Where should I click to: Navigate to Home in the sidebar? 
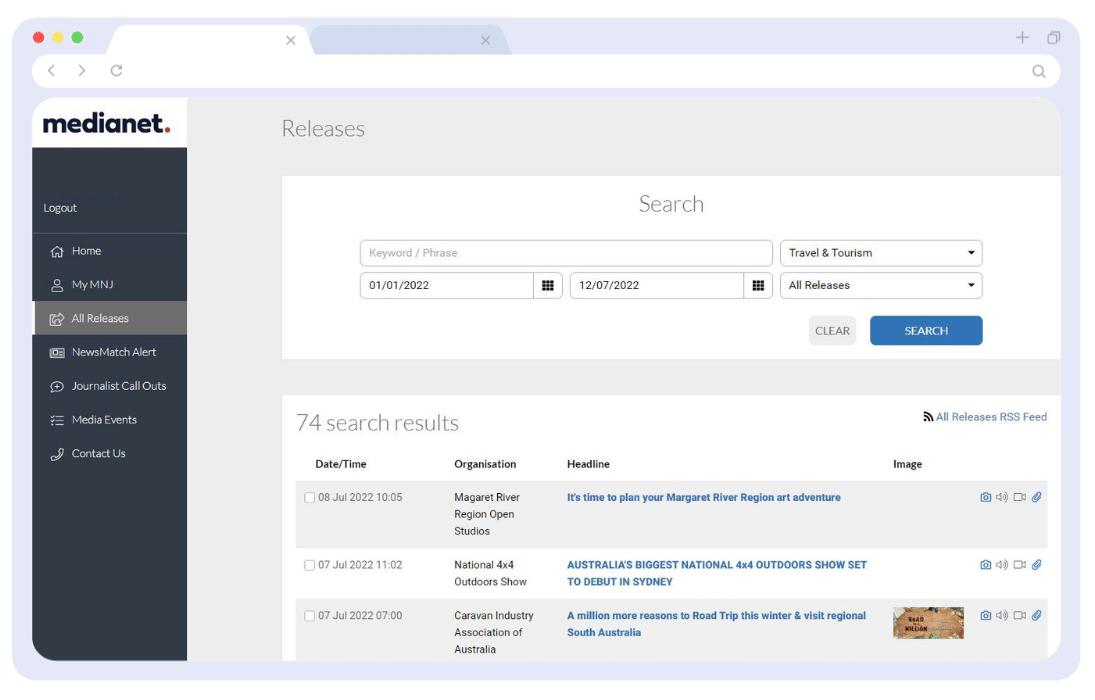(86, 251)
